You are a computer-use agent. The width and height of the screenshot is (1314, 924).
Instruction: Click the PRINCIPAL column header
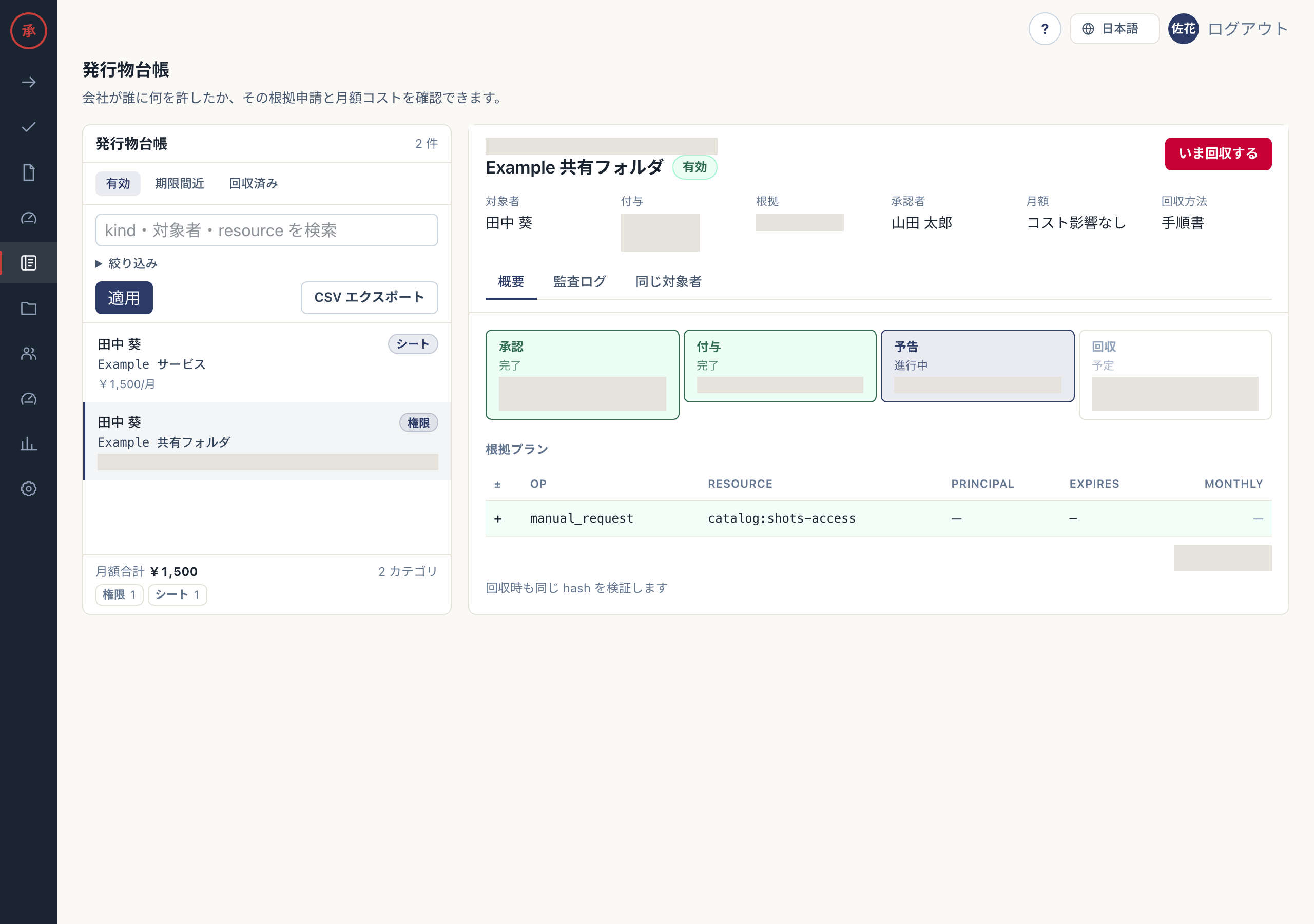[982, 484]
